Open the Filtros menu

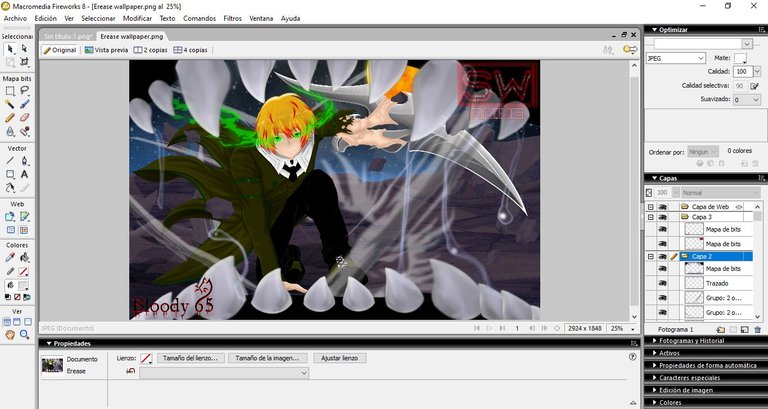tap(233, 18)
